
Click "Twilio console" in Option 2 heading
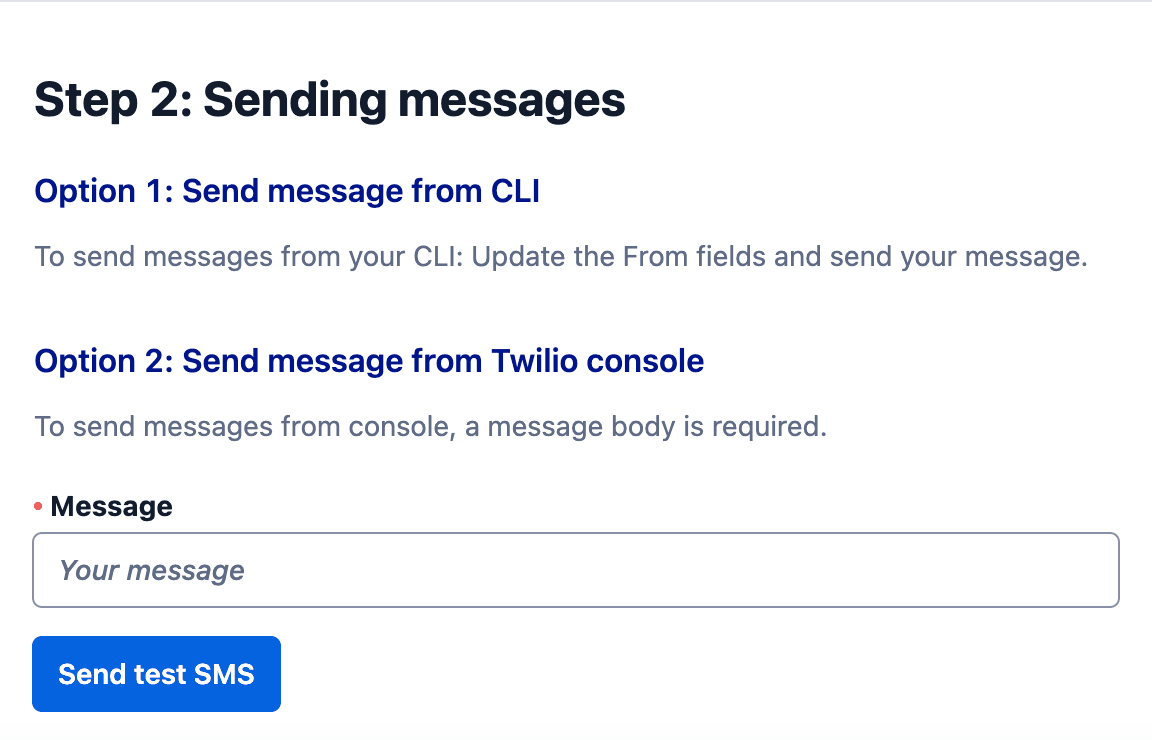coord(597,361)
